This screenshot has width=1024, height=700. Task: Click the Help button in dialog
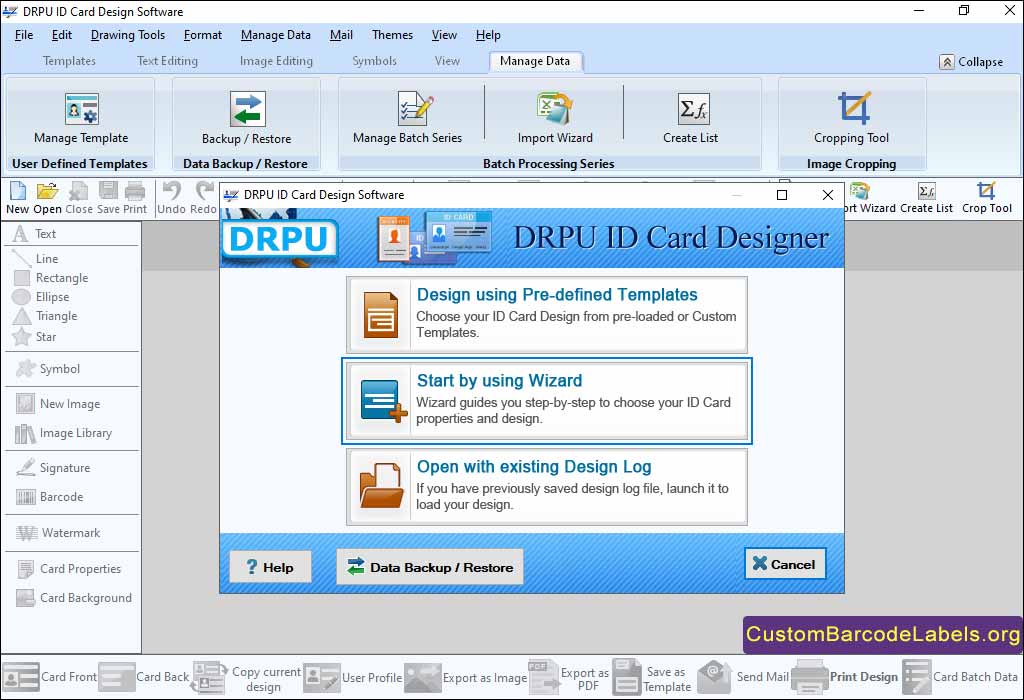click(x=270, y=567)
